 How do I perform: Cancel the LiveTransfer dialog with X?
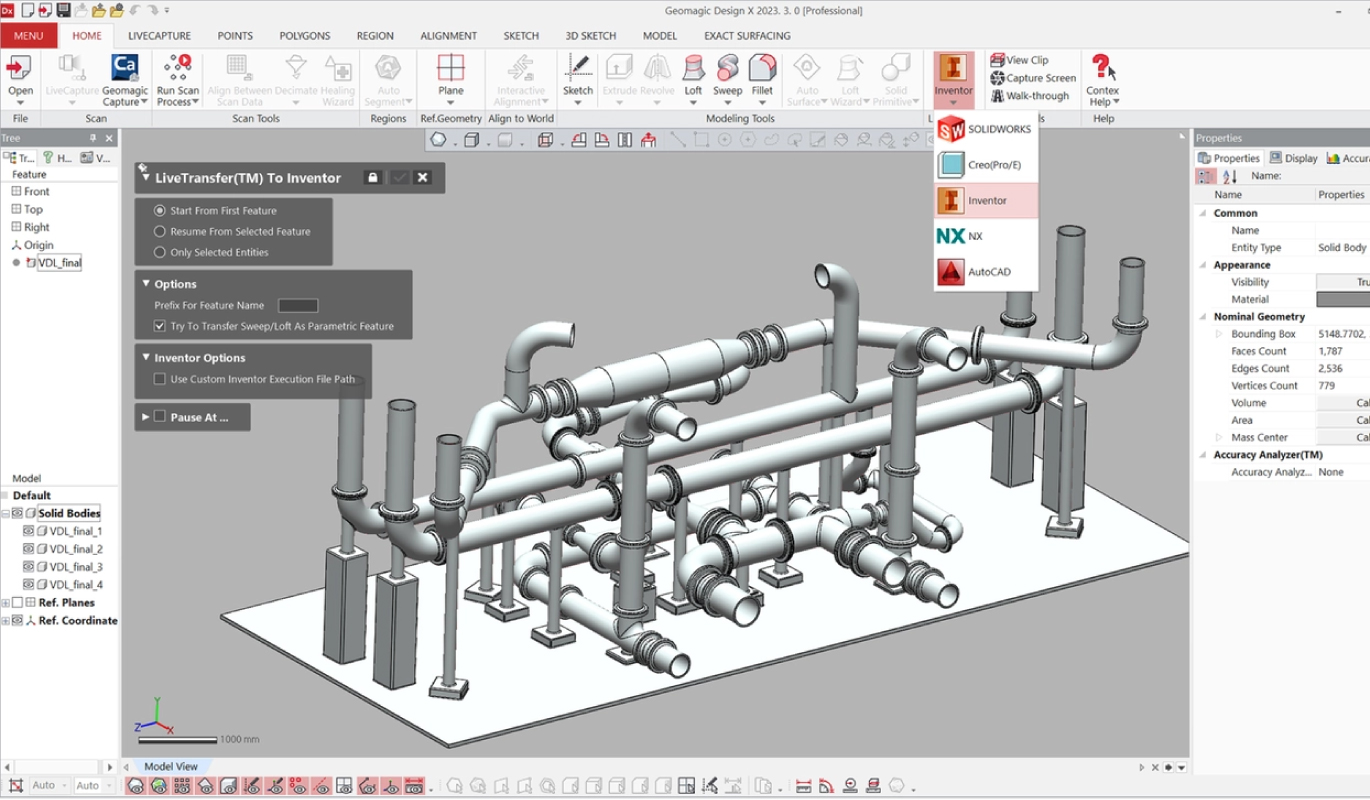tap(423, 177)
